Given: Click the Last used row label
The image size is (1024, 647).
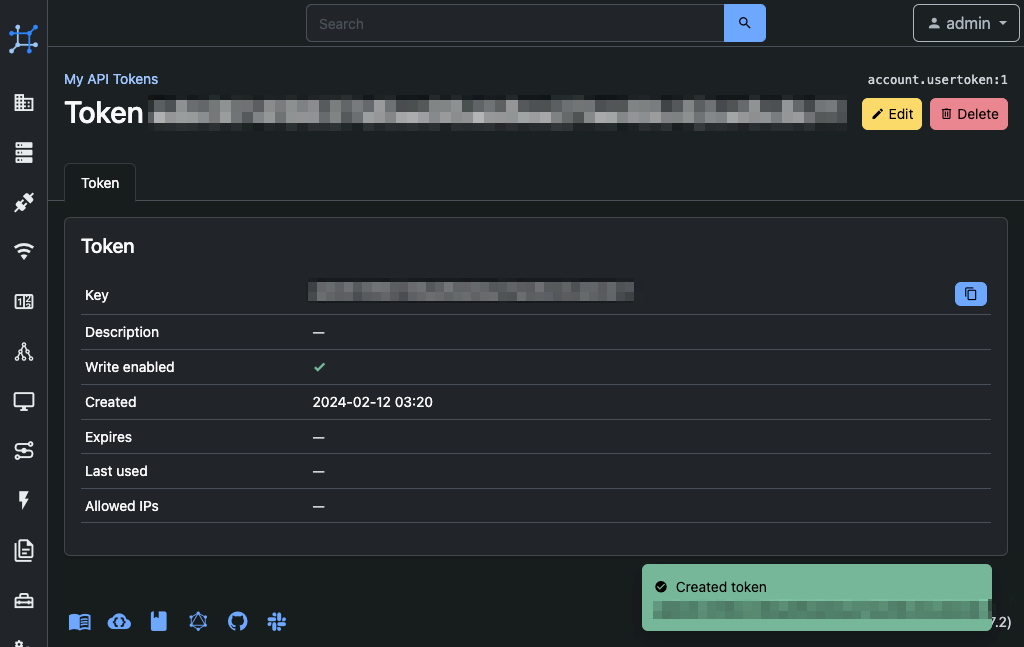Looking at the screenshot, I should (x=116, y=471).
